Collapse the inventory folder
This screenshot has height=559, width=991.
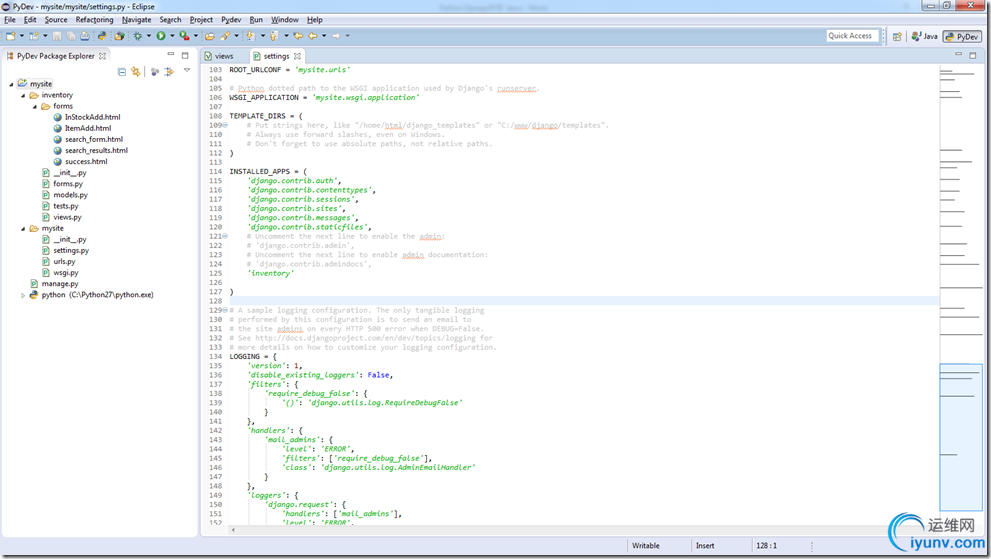(x=23, y=95)
